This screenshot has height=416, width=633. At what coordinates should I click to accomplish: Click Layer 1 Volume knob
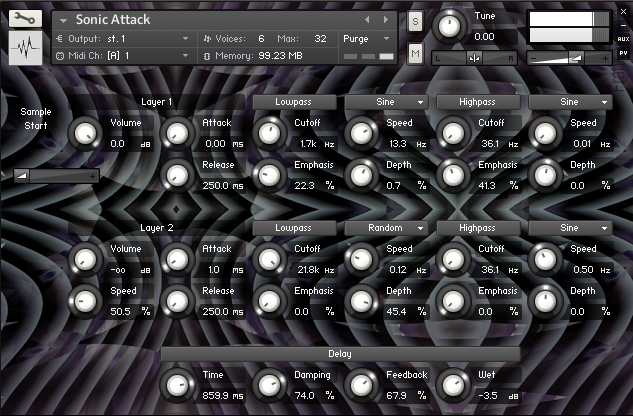coord(85,134)
